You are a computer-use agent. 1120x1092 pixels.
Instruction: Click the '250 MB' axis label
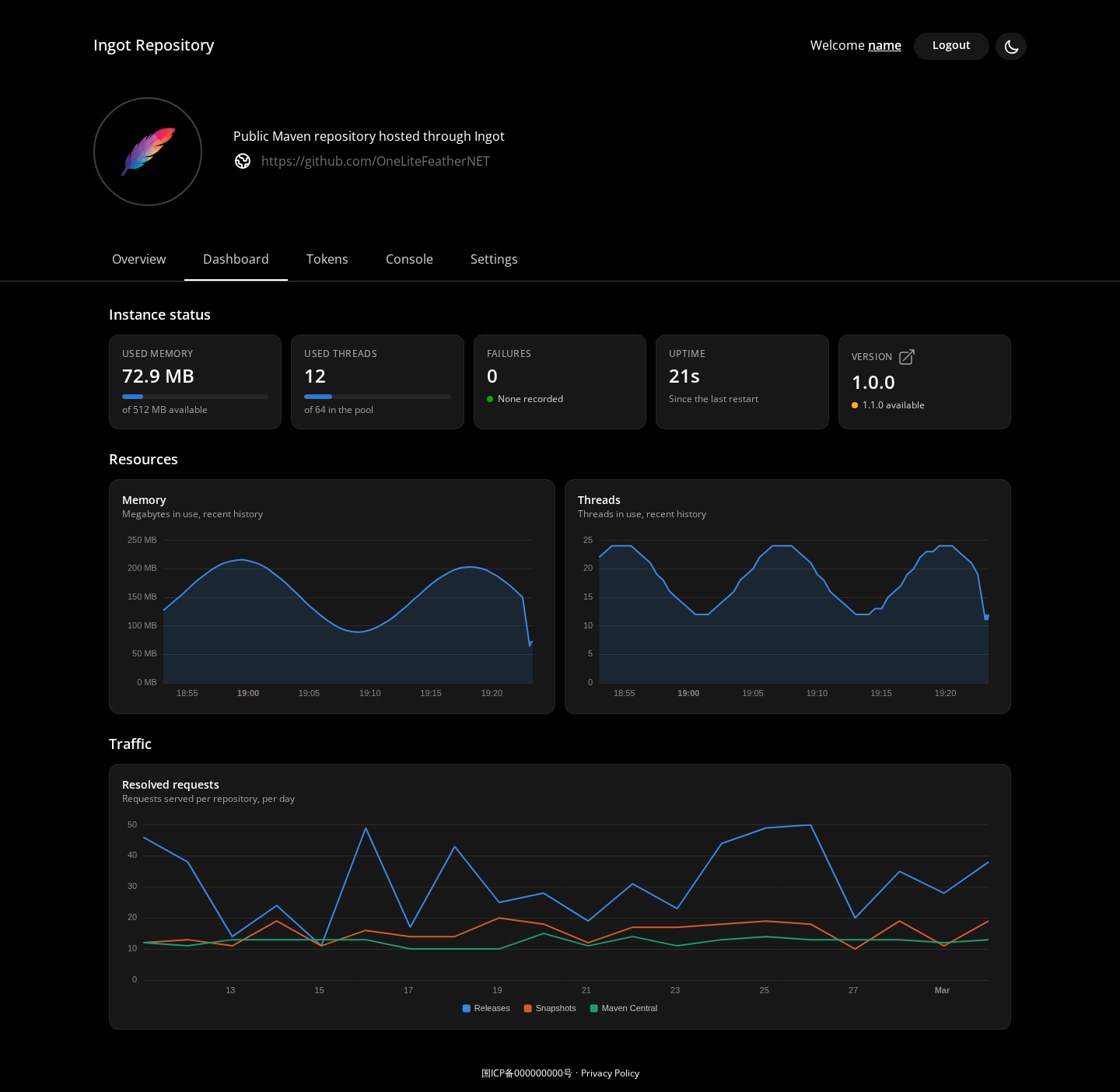[x=142, y=540]
